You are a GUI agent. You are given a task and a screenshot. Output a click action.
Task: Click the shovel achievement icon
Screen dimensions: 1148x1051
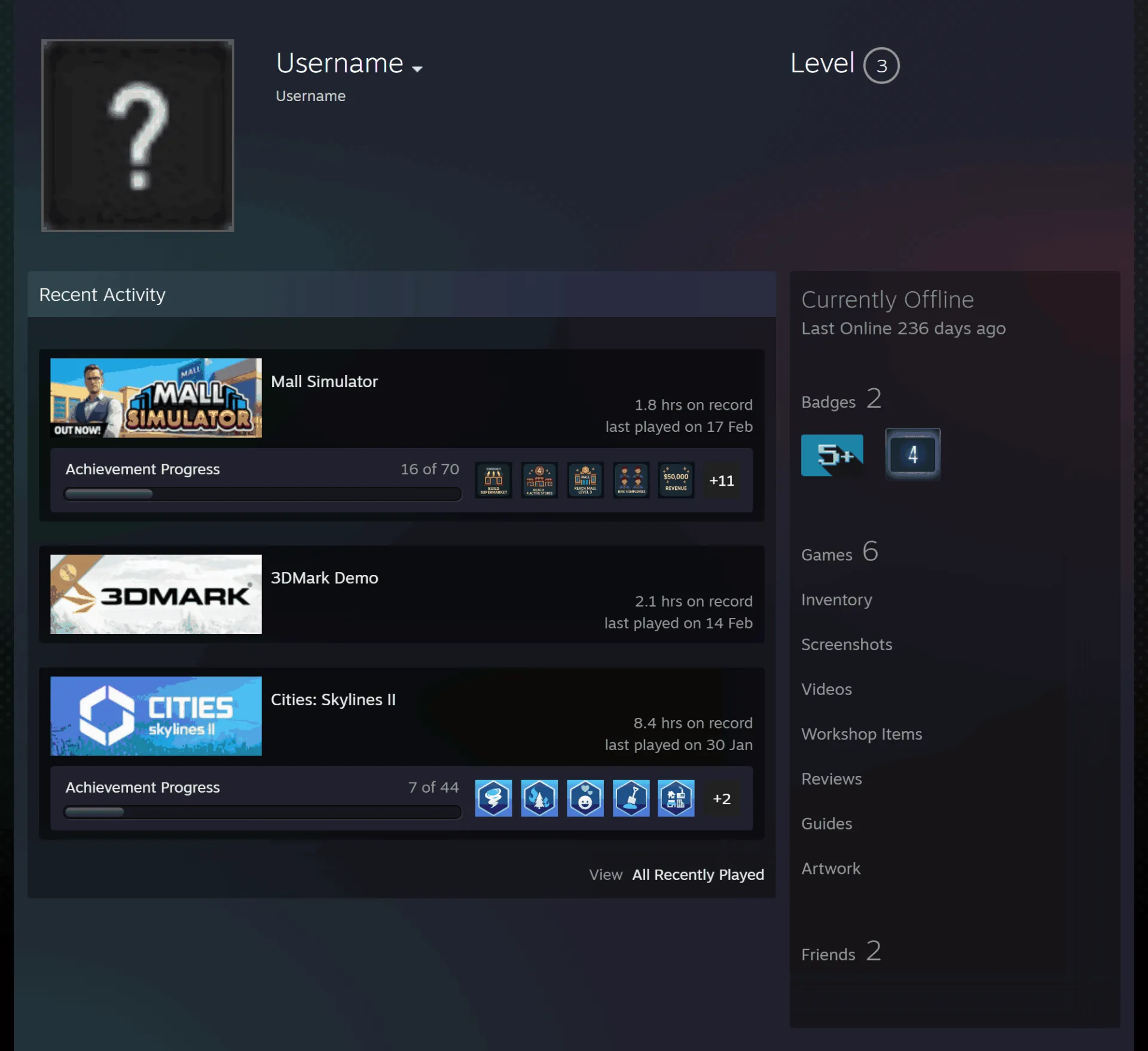point(631,798)
